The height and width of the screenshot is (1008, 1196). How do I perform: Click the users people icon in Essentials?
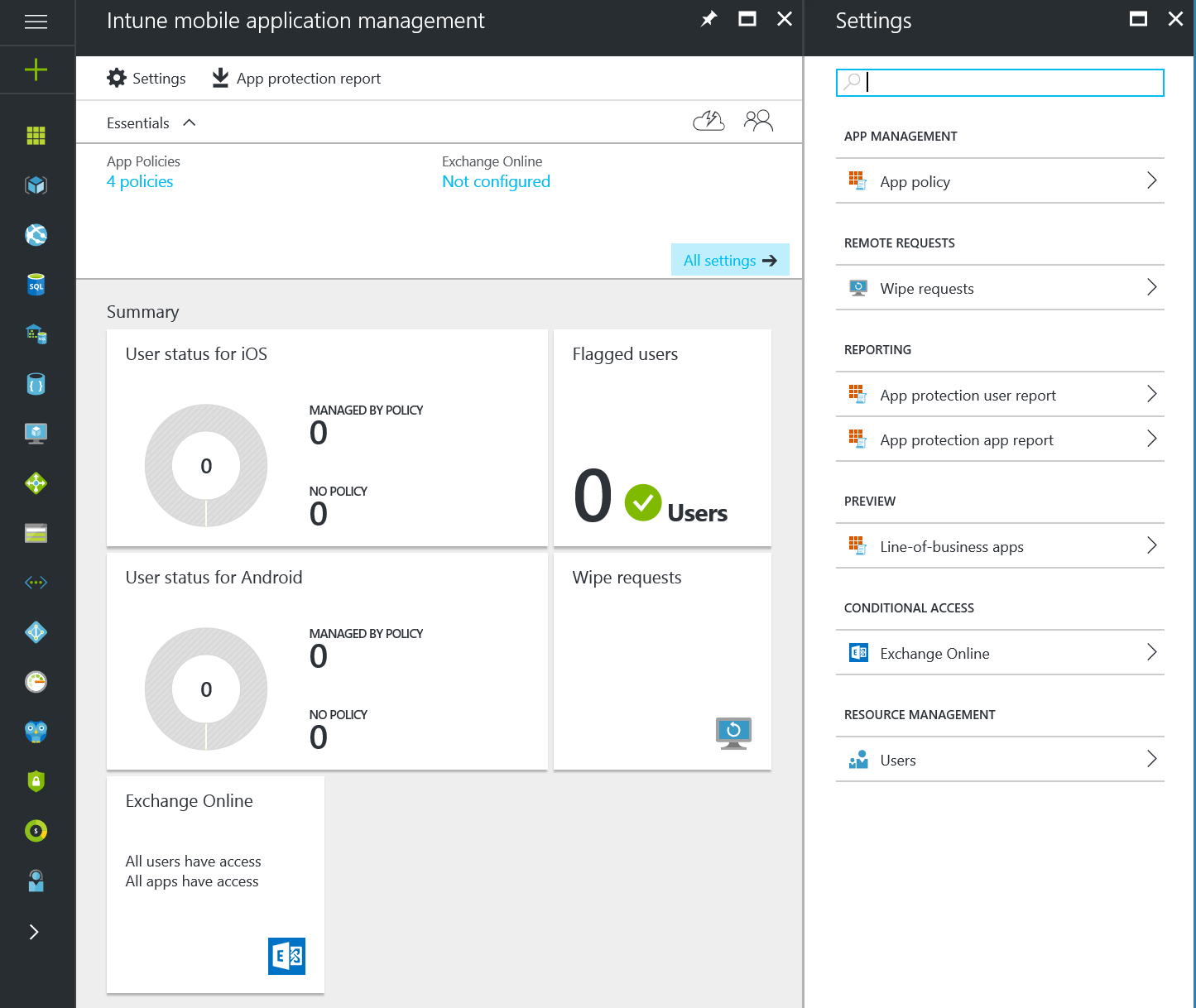[758, 122]
